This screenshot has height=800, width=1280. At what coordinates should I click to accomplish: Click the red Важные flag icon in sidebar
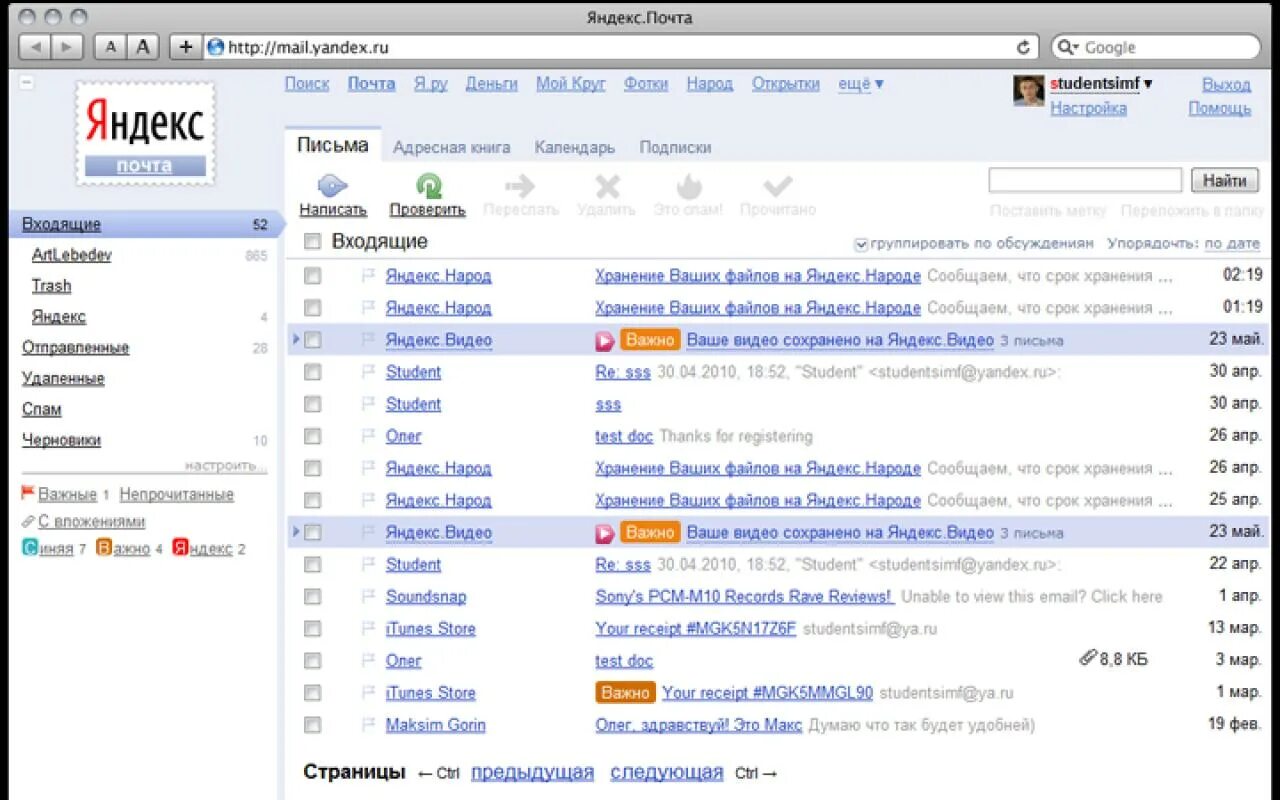pyautogui.click(x=28, y=493)
